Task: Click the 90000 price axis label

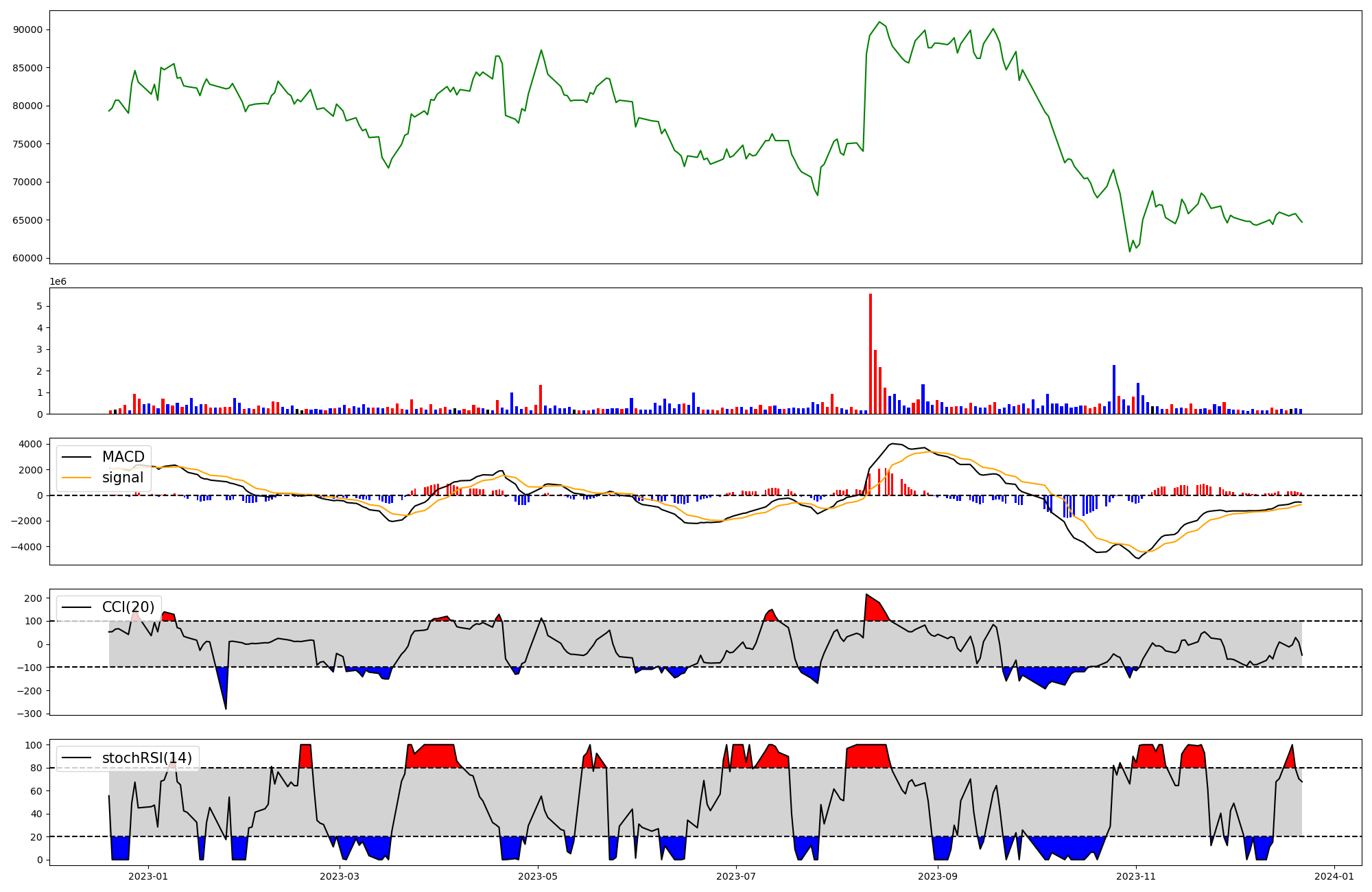Action: pos(27,30)
